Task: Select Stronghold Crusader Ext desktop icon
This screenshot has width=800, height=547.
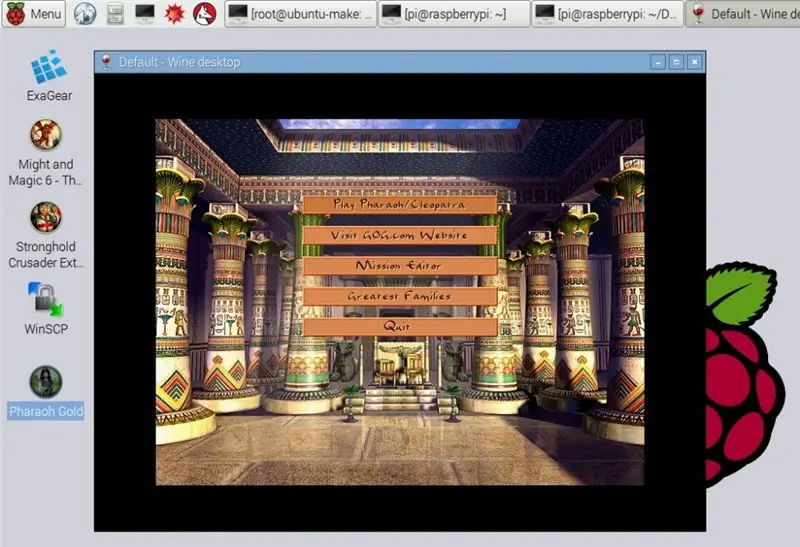Action: pos(45,235)
